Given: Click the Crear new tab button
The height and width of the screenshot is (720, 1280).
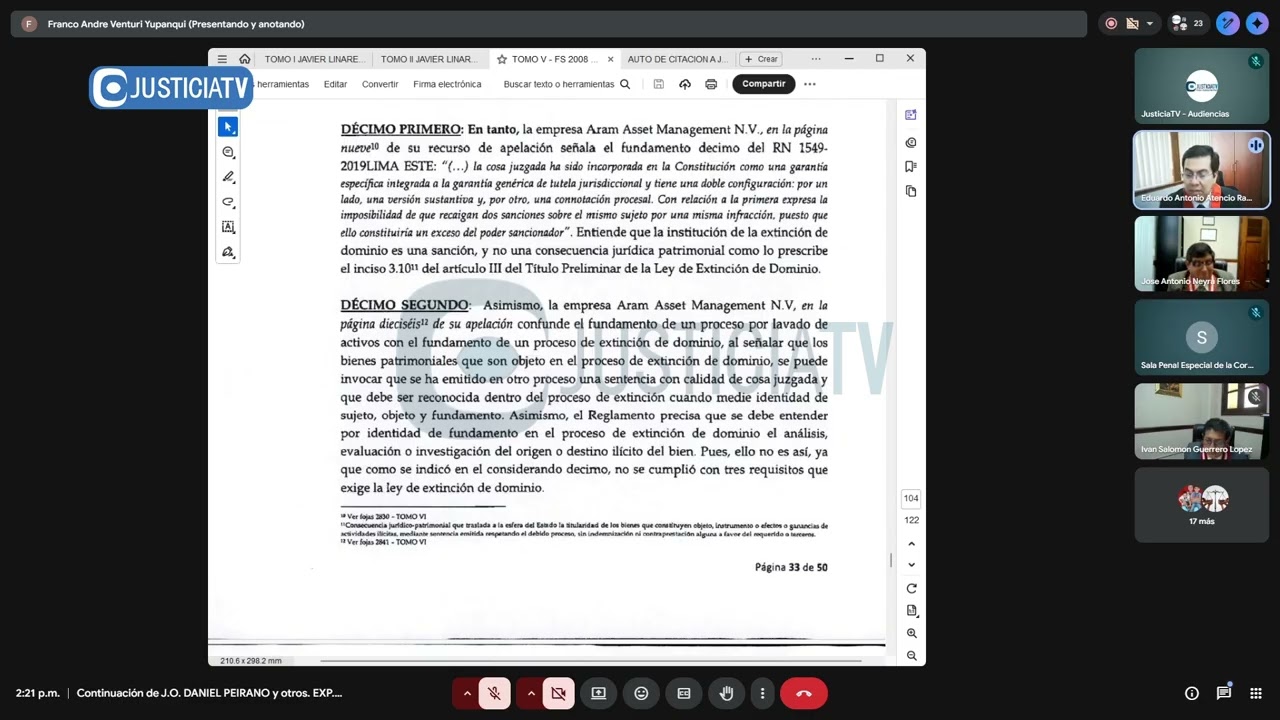Looking at the screenshot, I should [x=761, y=59].
